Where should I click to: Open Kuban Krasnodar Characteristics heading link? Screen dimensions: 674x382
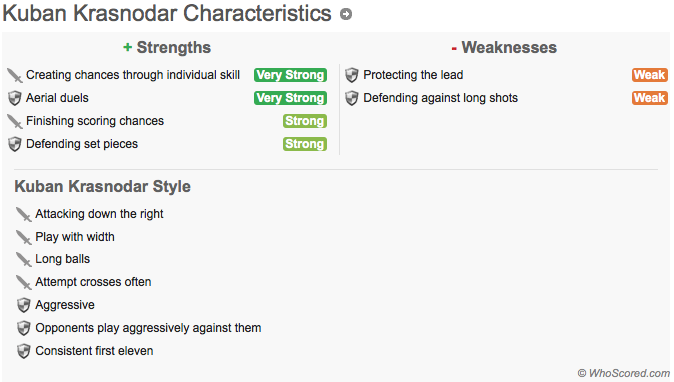[167, 13]
